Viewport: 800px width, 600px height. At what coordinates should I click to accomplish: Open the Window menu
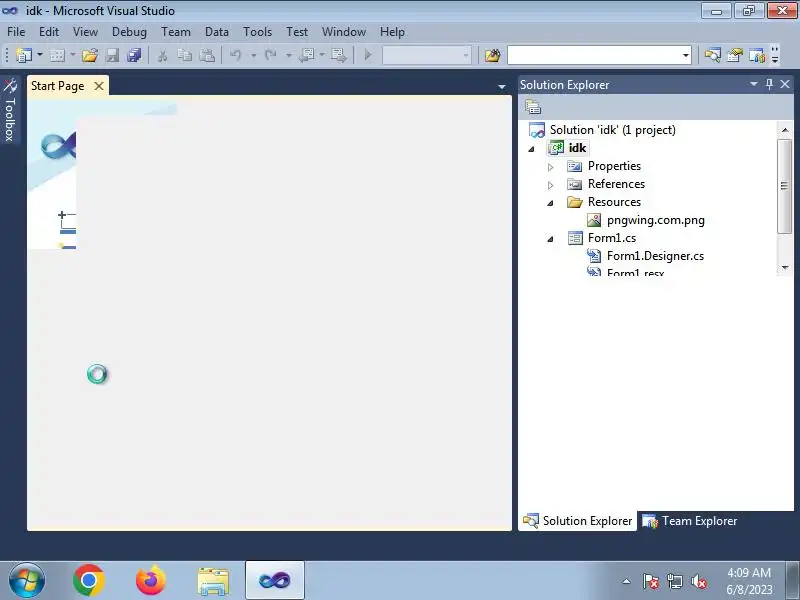(x=344, y=32)
